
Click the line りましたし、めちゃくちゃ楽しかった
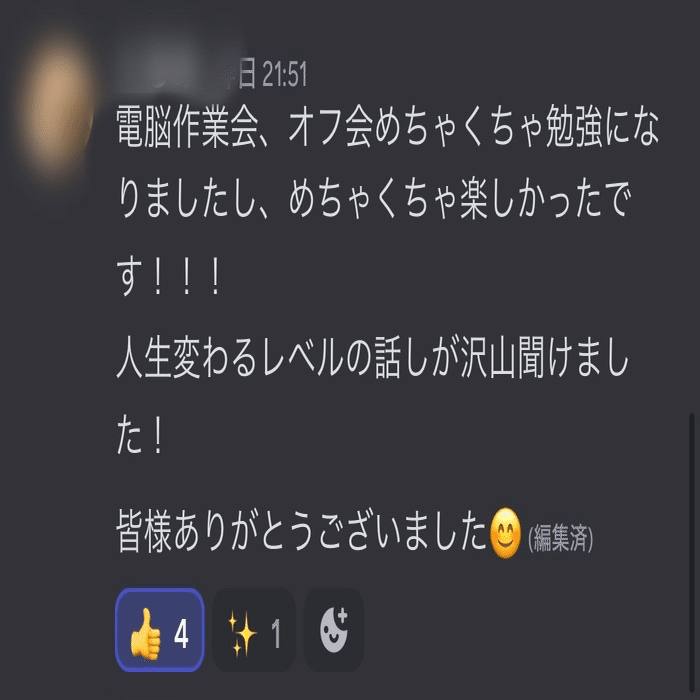pyautogui.click(x=374, y=198)
